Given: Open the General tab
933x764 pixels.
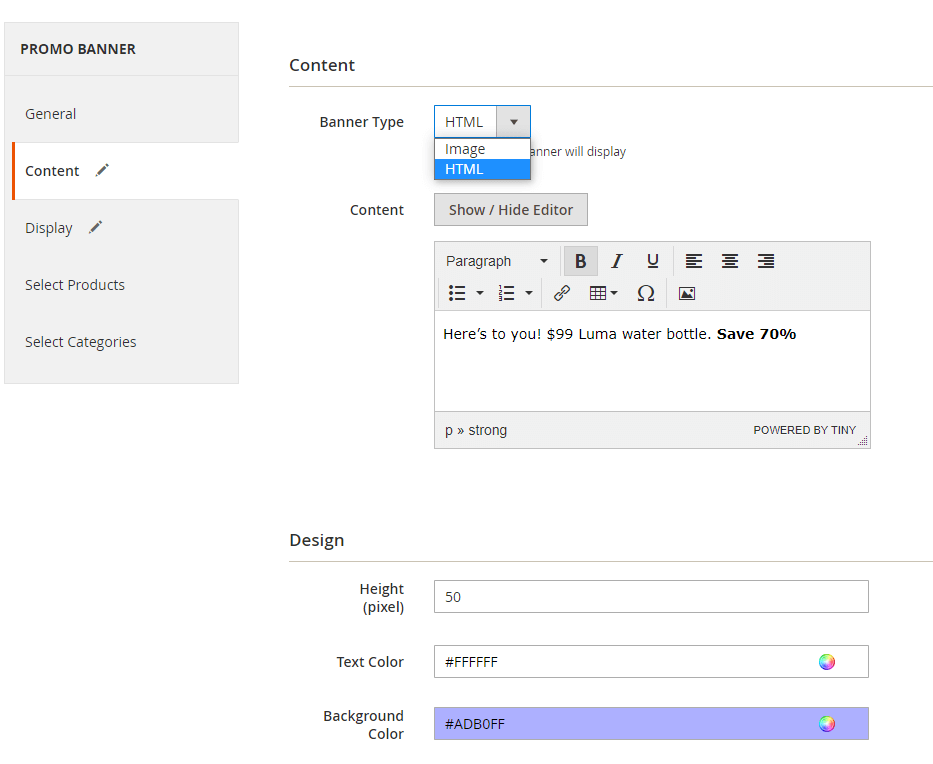Looking at the screenshot, I should [121, 114].
